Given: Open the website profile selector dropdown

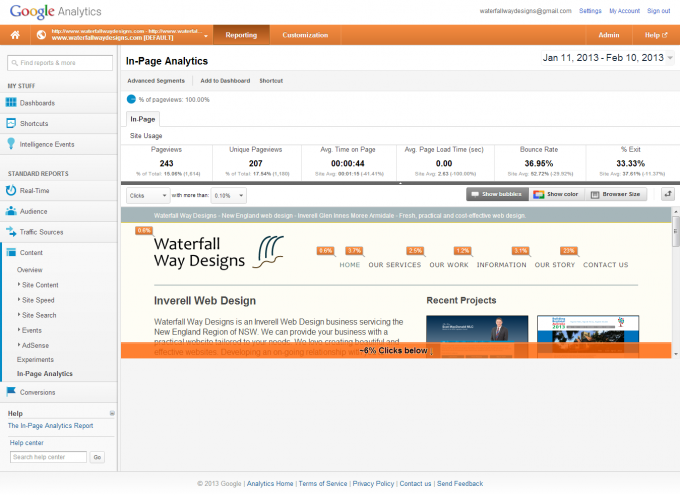Looking at the screenshot, I should tap(123, 35).
